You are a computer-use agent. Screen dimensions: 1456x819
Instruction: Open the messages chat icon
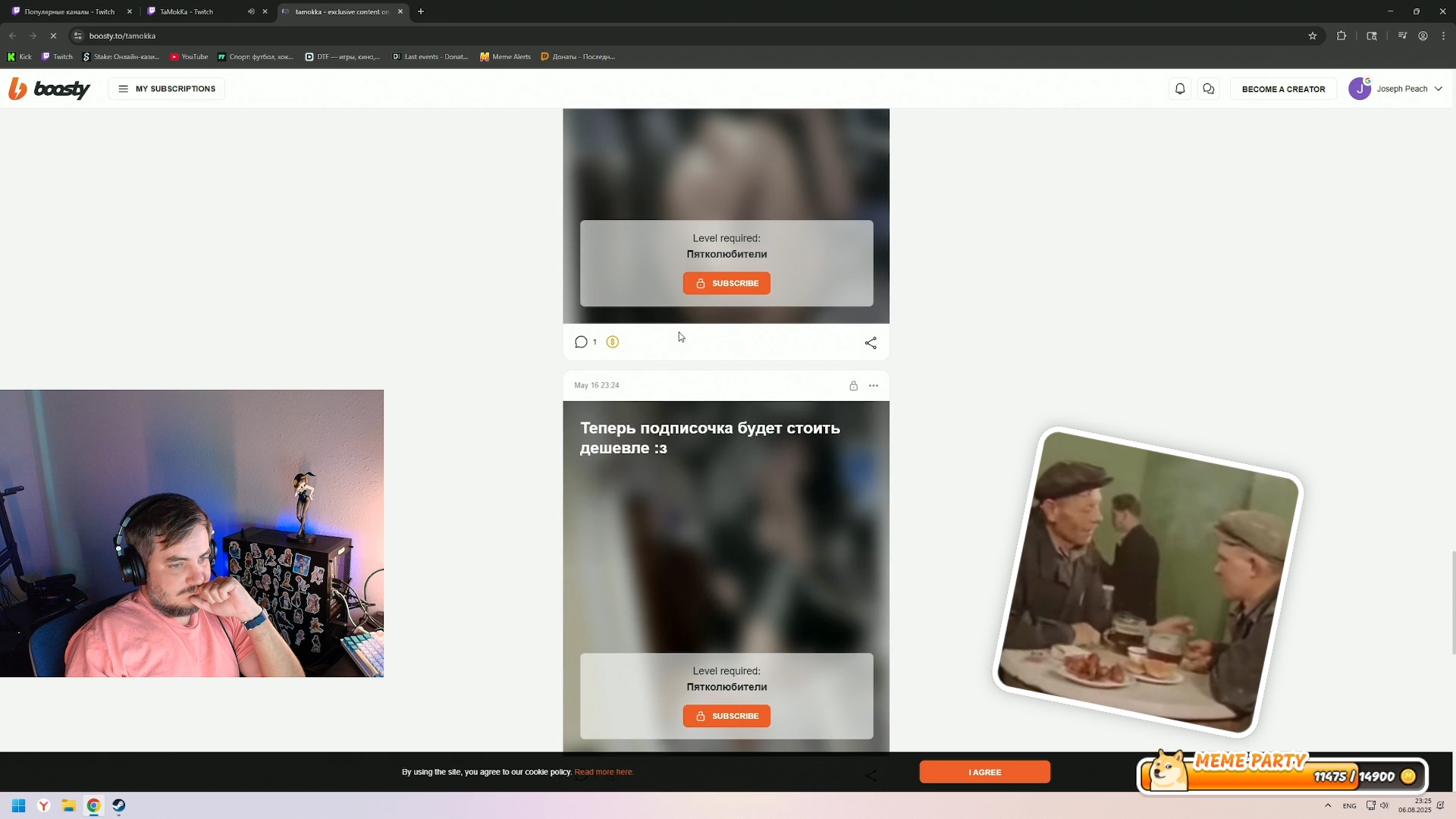coord(1209,89)
